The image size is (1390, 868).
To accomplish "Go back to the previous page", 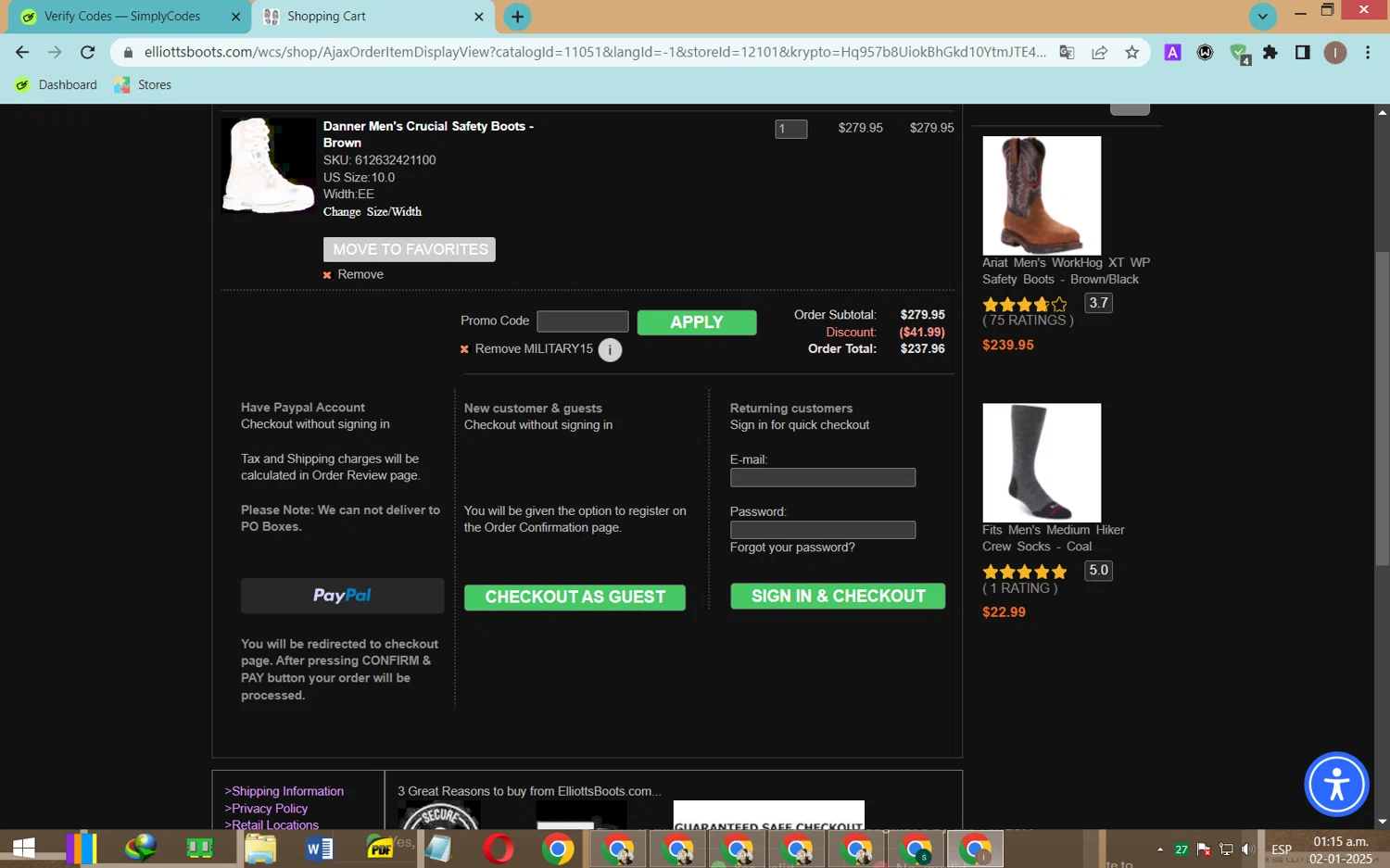I will [22, 52].
